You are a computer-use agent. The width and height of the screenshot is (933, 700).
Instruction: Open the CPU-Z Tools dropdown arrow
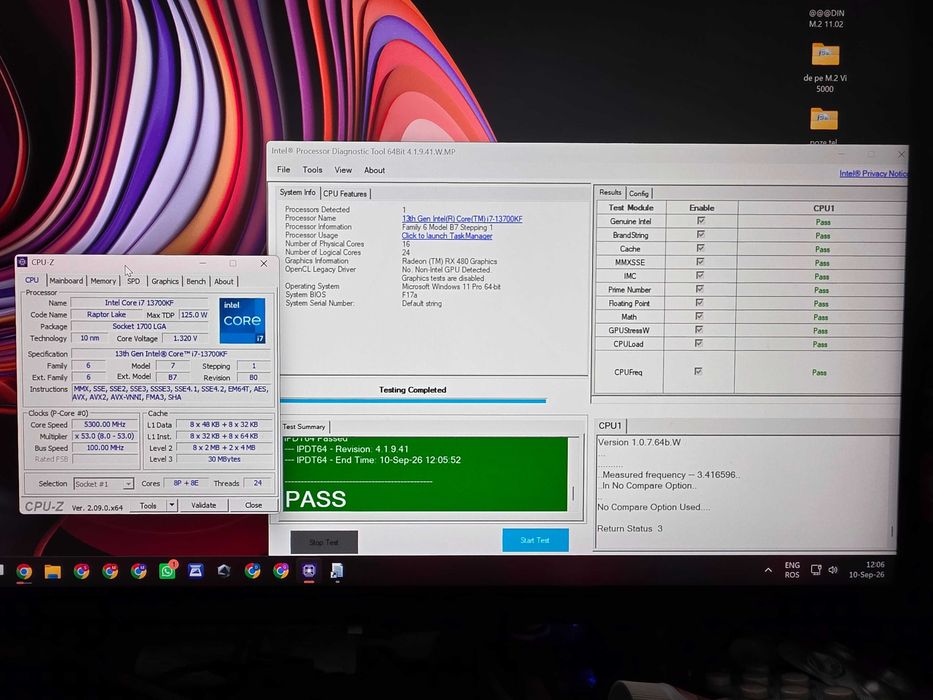click(172, 505)
